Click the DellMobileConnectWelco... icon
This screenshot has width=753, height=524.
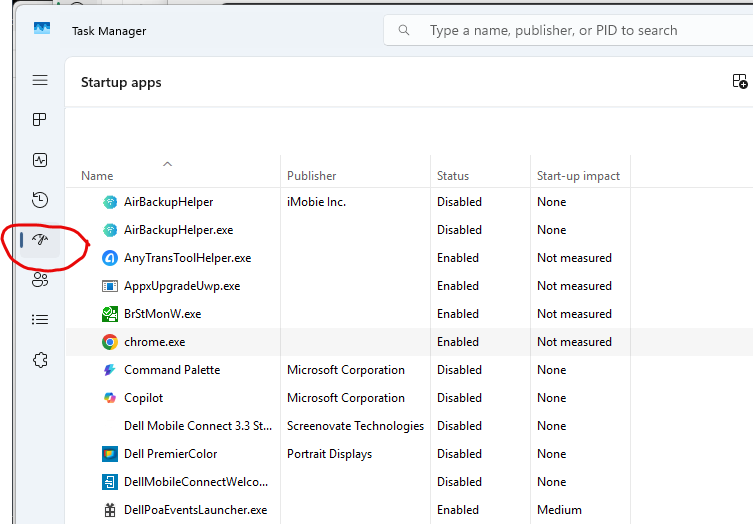pos(110,482)
